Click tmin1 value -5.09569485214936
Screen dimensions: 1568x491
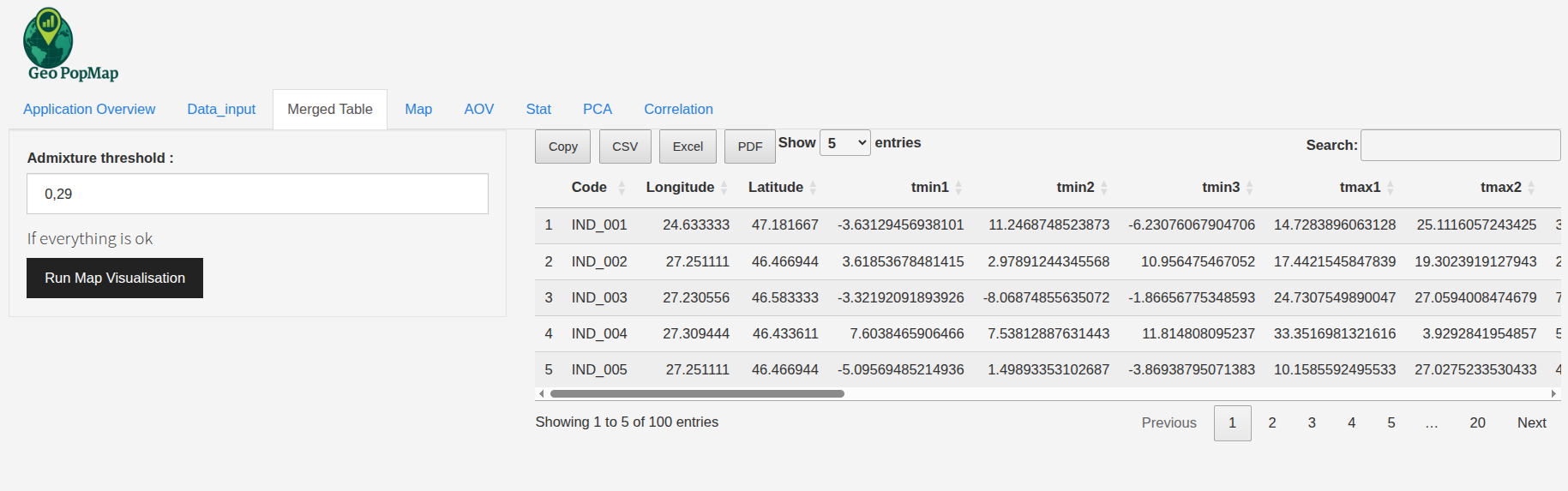[x=901, y=369]
